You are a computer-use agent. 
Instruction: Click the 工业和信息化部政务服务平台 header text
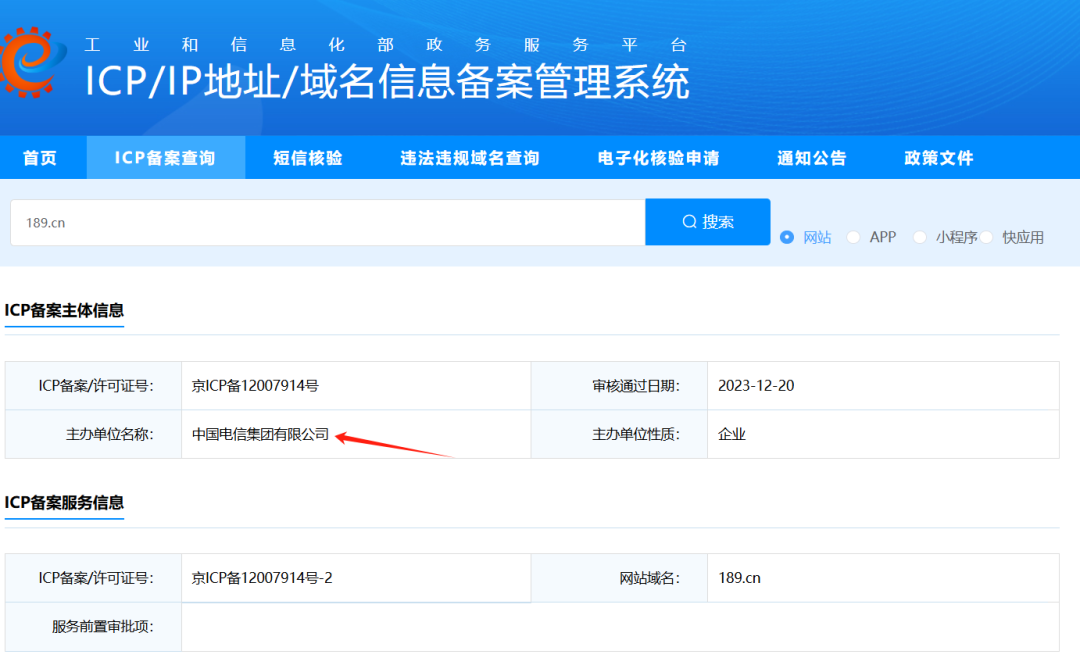pos(386,45)
